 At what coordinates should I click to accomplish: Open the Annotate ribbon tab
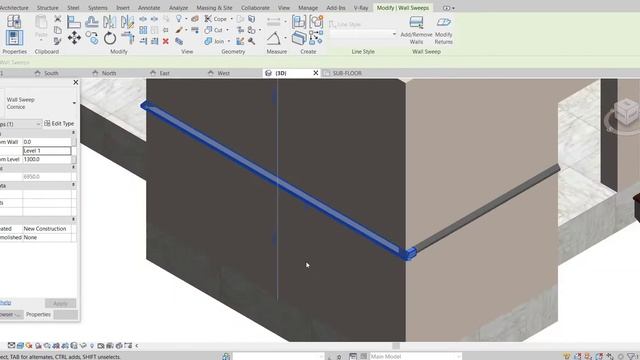[149, 8]
